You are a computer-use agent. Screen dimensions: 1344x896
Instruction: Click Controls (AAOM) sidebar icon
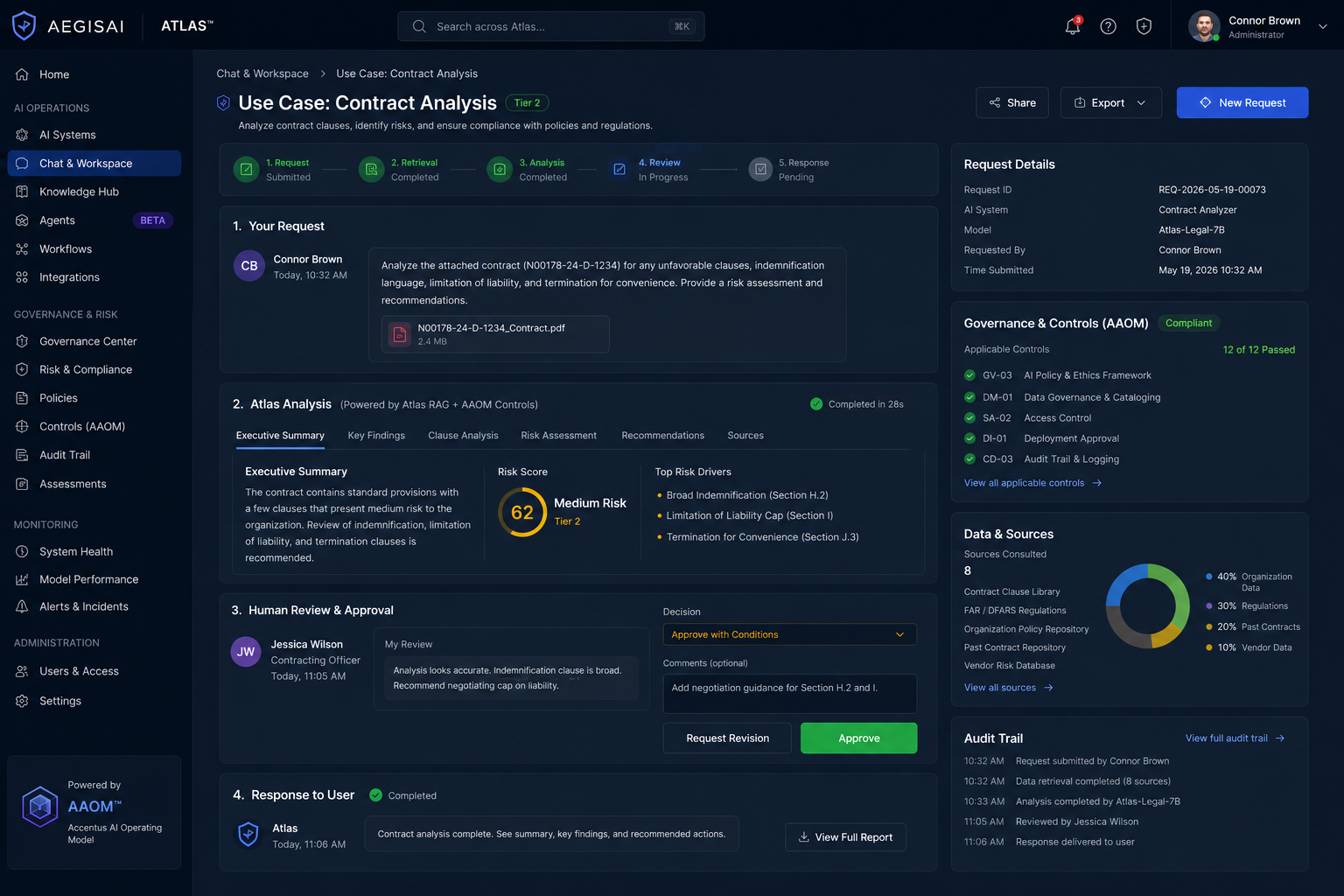click(x=22, y=426)
